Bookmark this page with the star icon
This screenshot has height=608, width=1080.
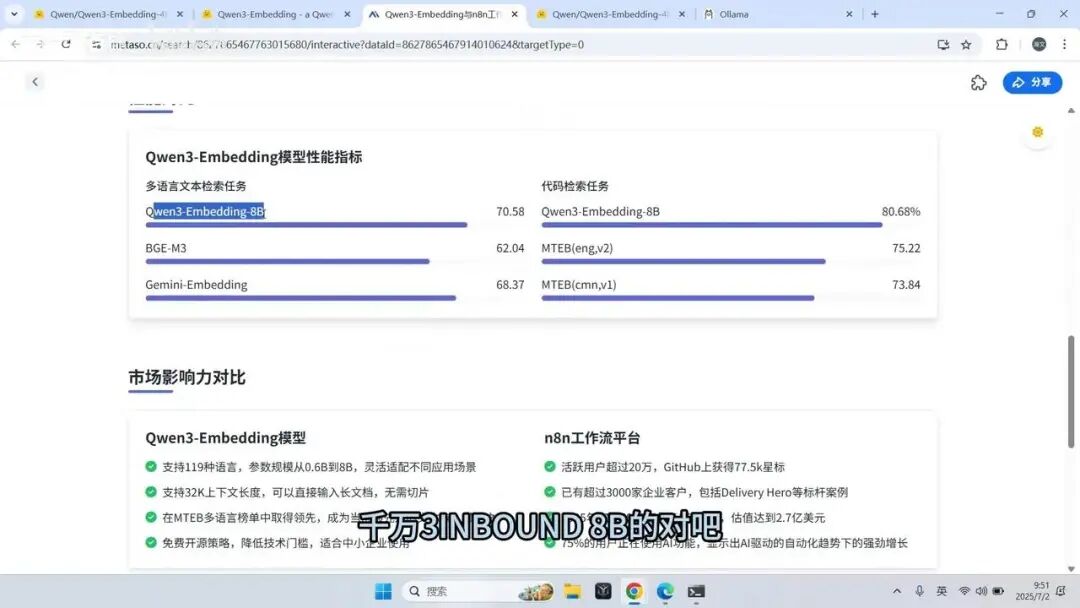pyautogui.click(x=966, y=45)
